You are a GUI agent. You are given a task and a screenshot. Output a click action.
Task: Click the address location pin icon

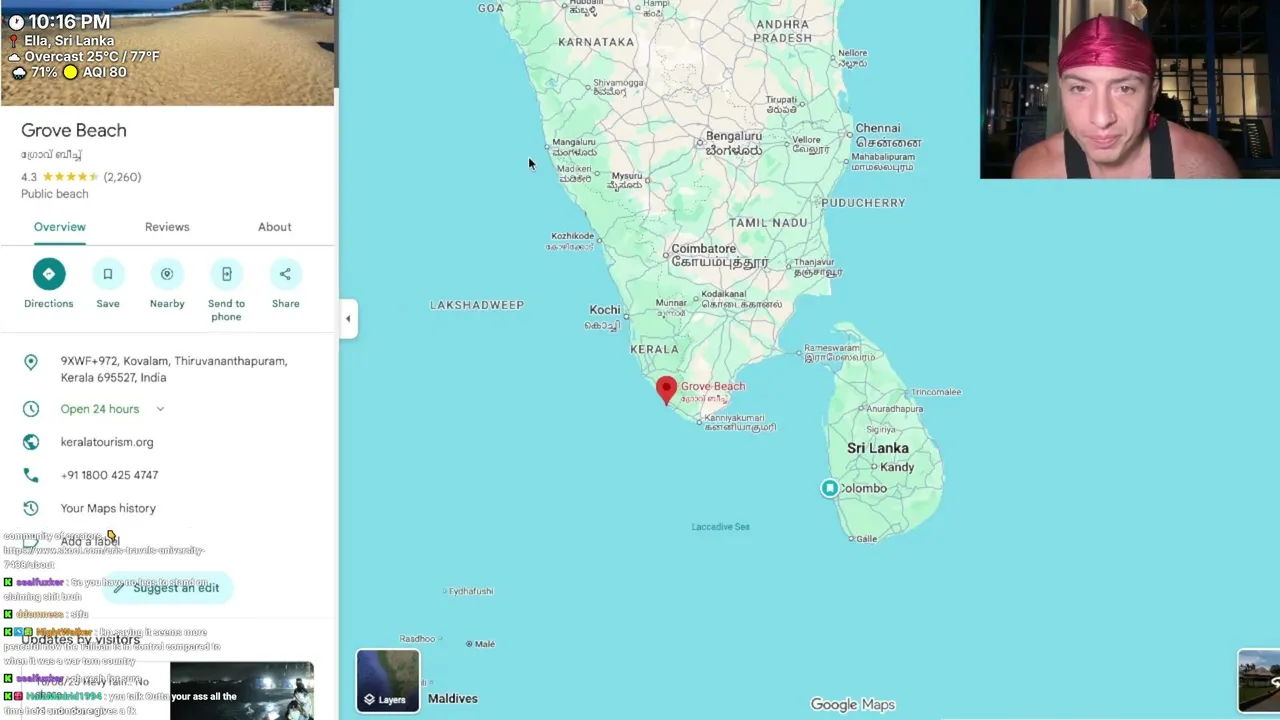[x=31, y=363]
